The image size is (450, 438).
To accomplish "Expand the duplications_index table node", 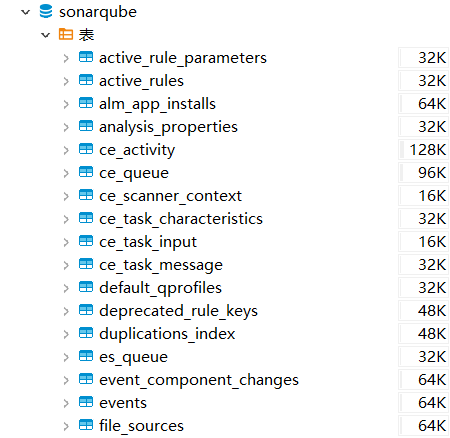I will 66,334.
